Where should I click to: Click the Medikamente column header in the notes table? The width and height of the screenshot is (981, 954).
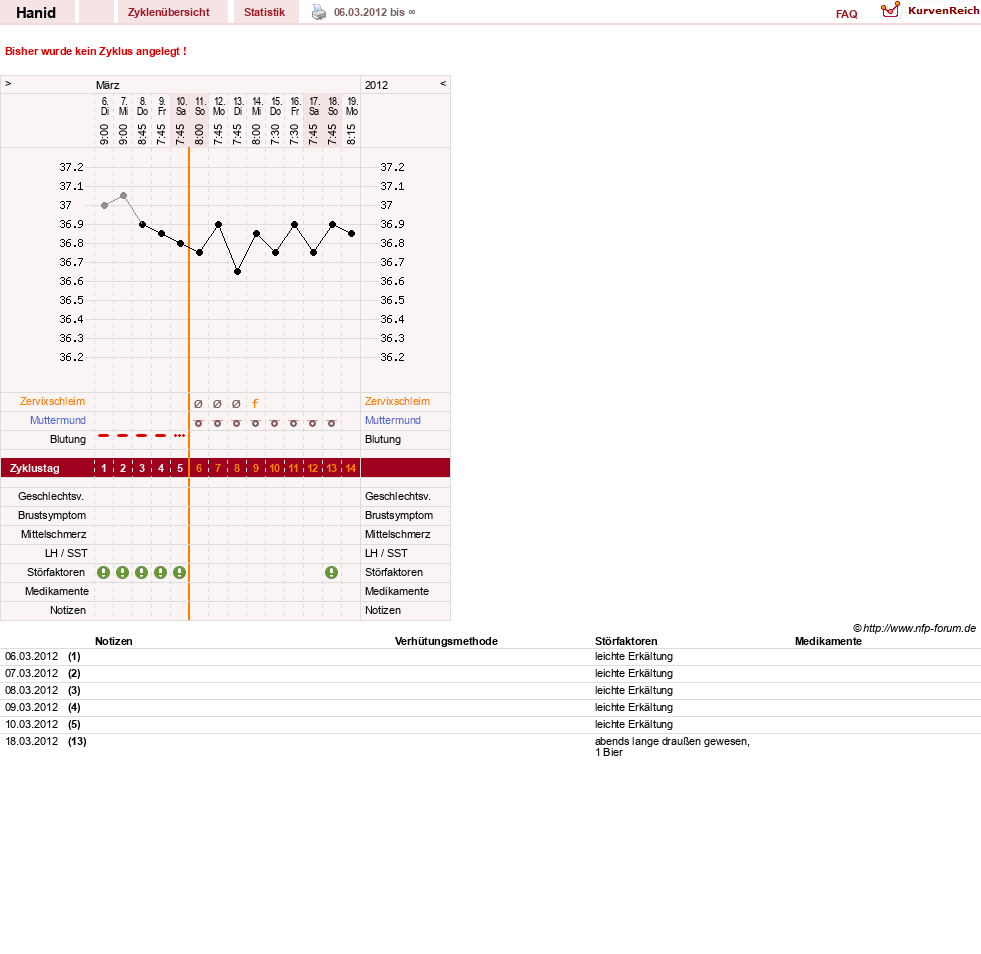[x=828, y=641]
